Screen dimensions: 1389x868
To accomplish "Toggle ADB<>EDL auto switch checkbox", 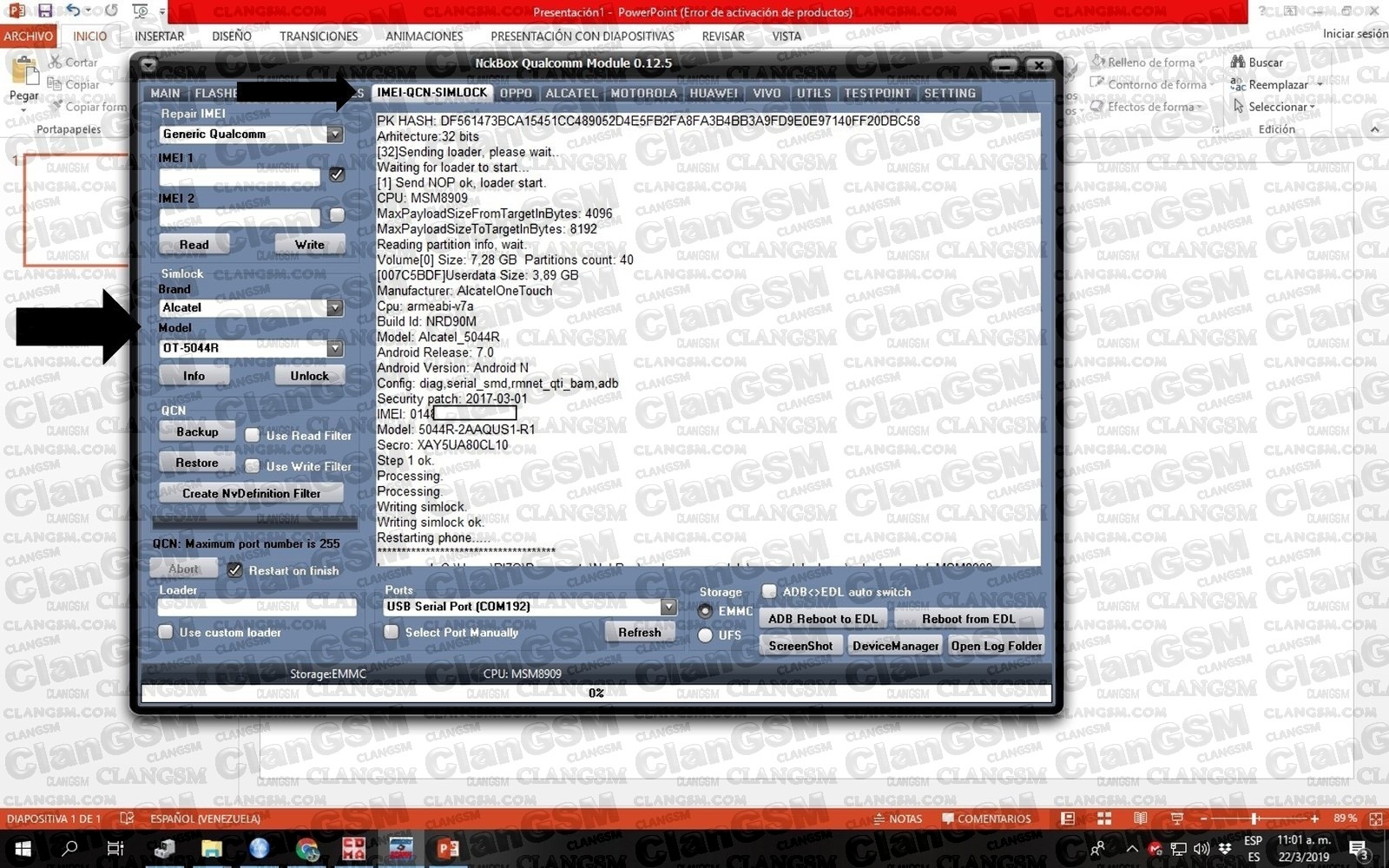I will point(769,591).
